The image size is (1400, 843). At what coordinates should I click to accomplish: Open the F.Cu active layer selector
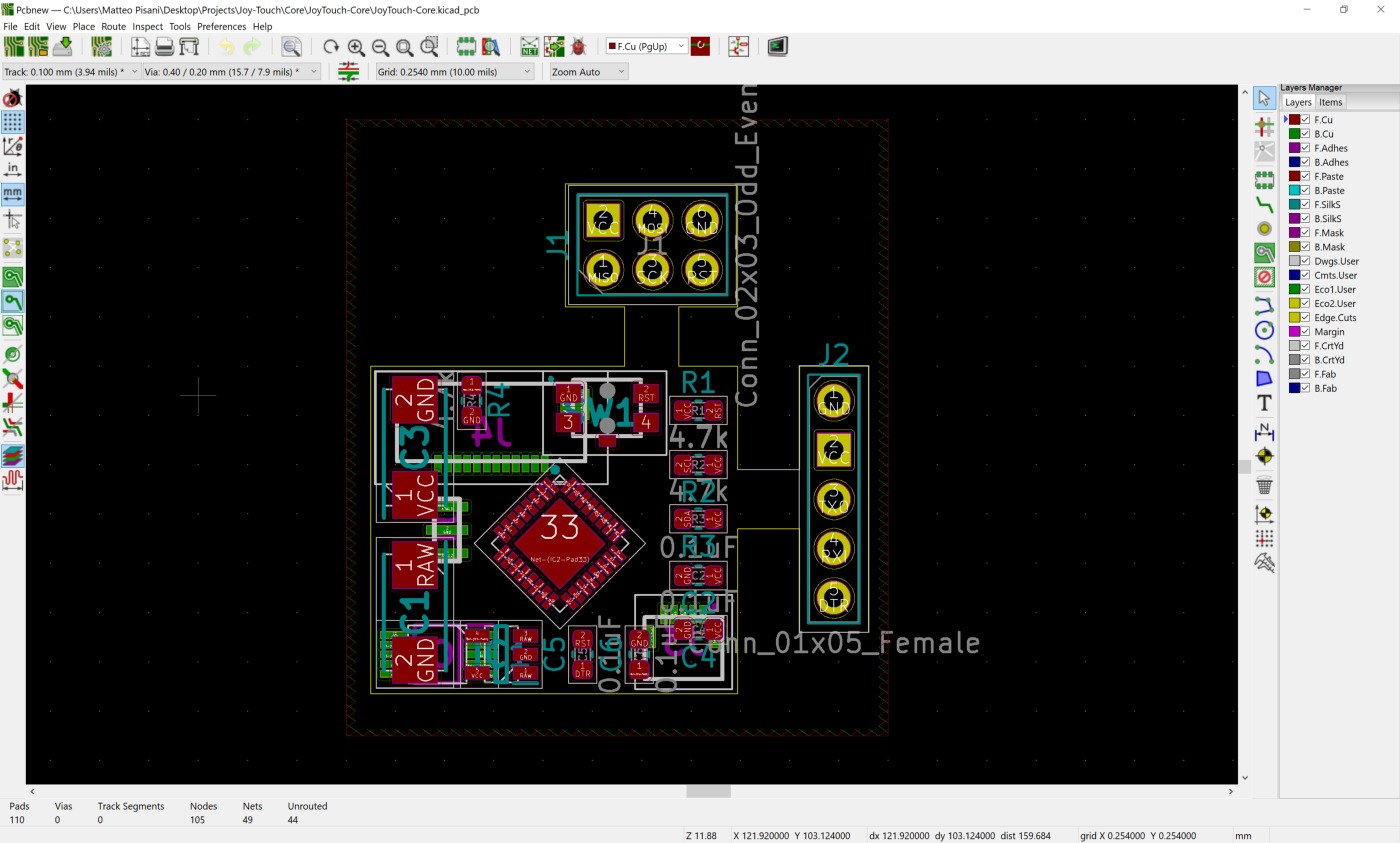[x=646, y=46]
